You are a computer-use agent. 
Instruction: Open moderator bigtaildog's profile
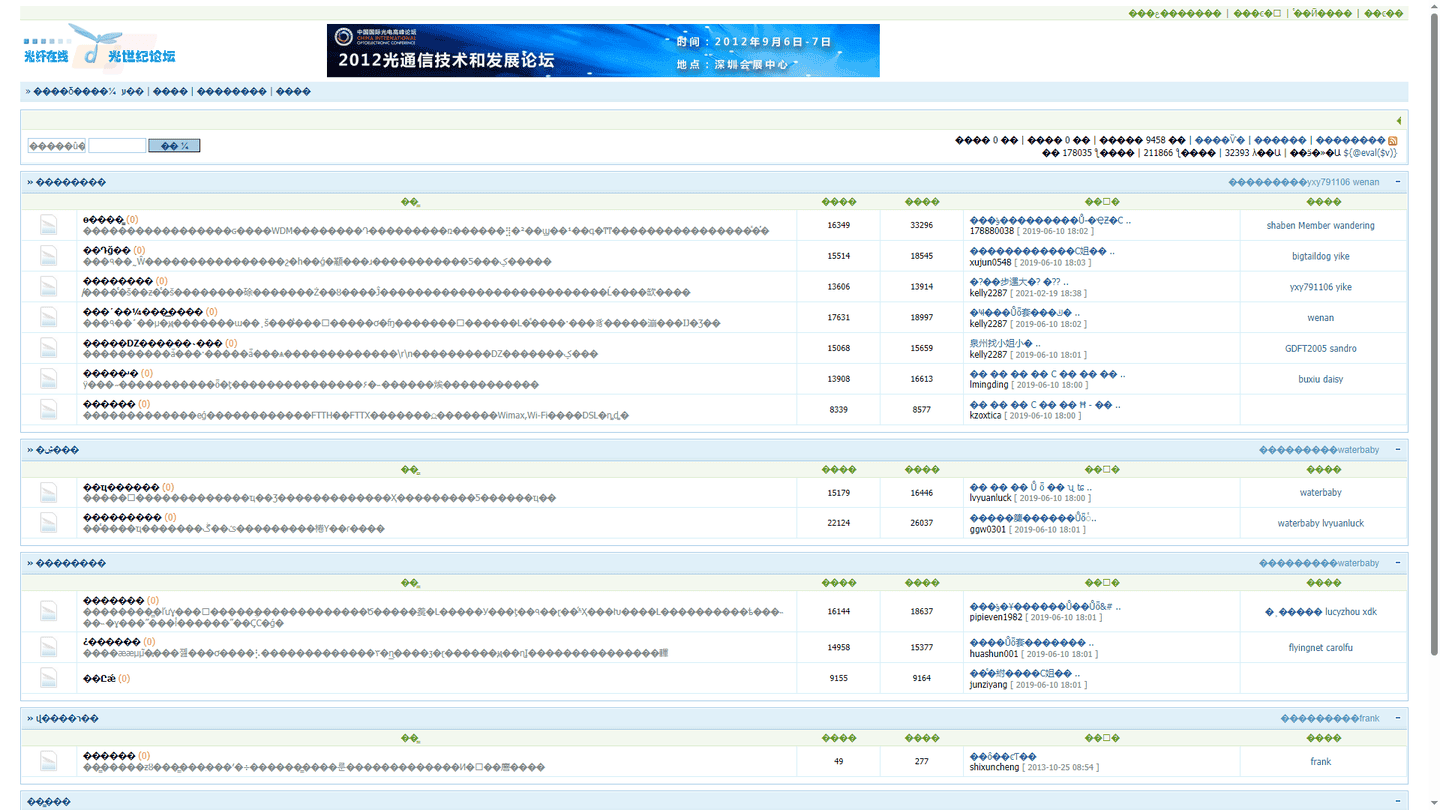click(1310, 257)
